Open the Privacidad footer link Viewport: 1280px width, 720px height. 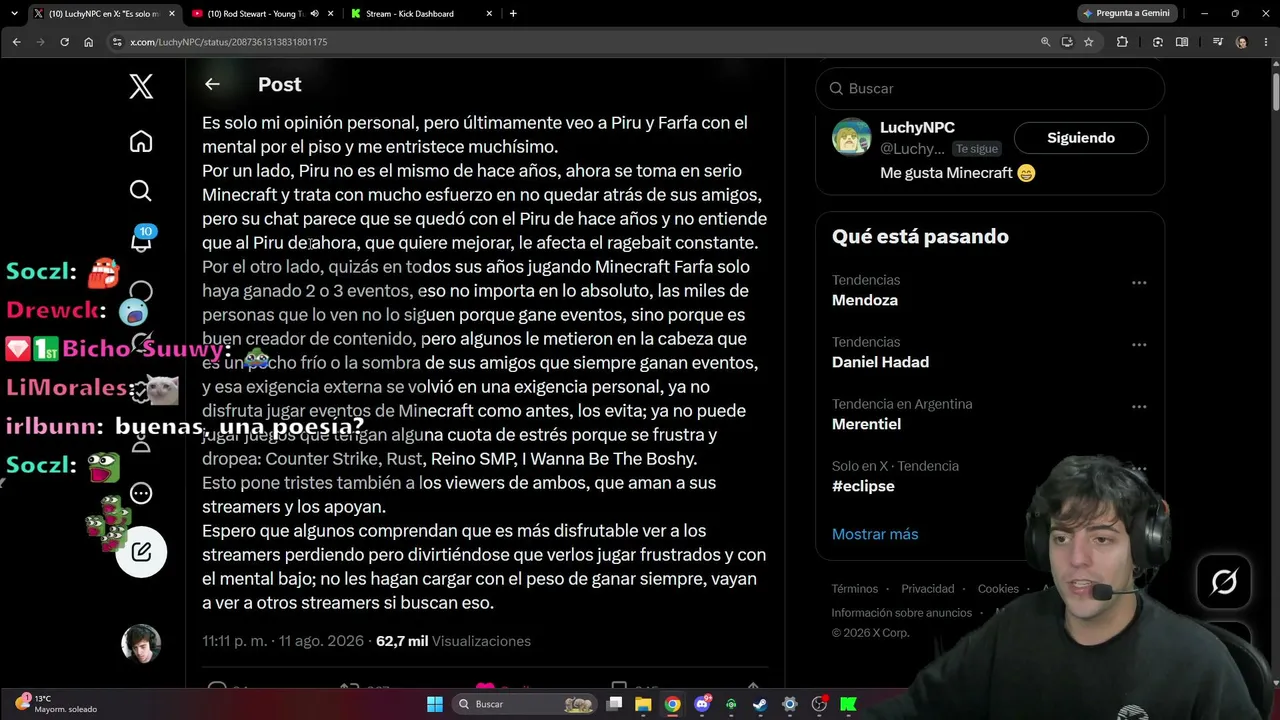pos(928,589)
